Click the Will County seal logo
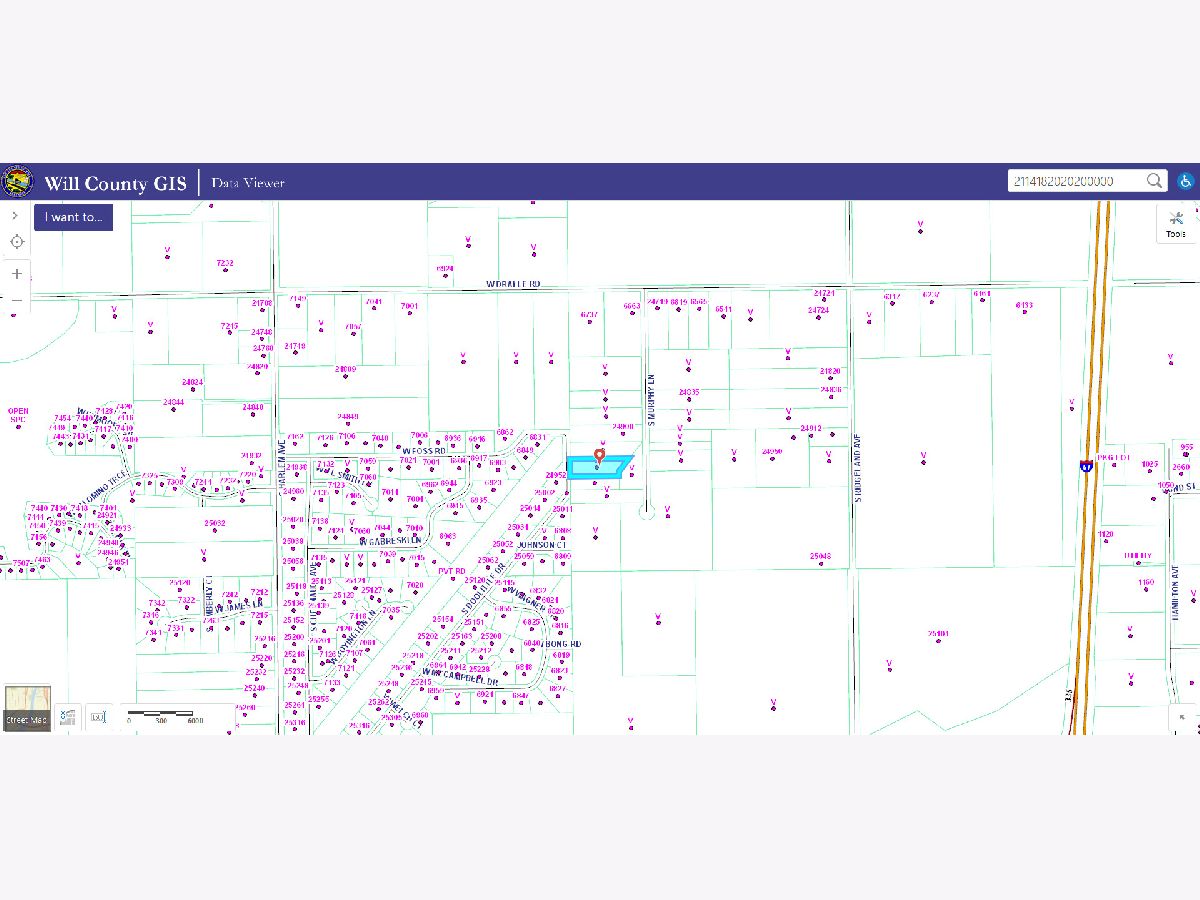The image size is (1200, 900). point(17,182)
